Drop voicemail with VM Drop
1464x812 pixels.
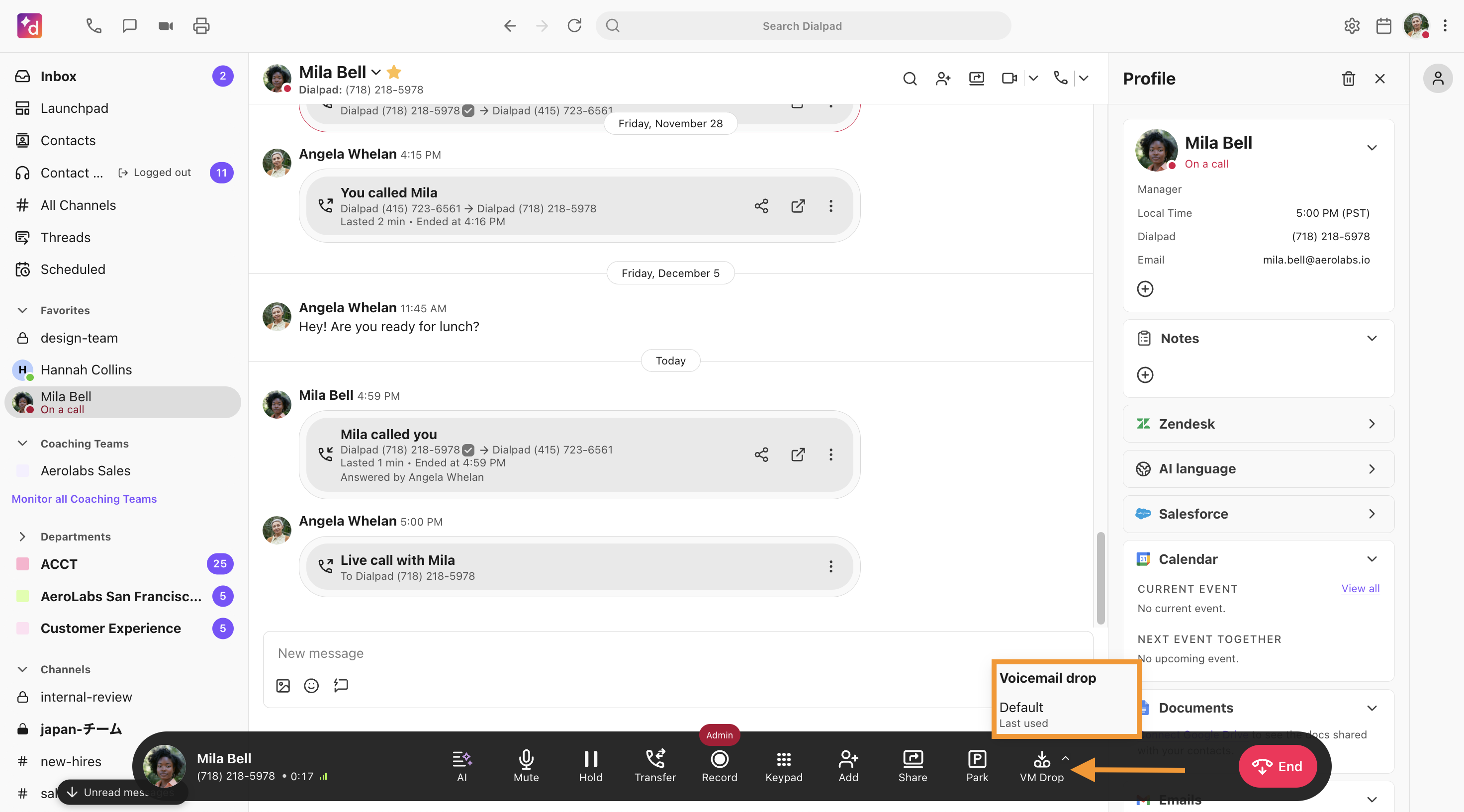1041,766
